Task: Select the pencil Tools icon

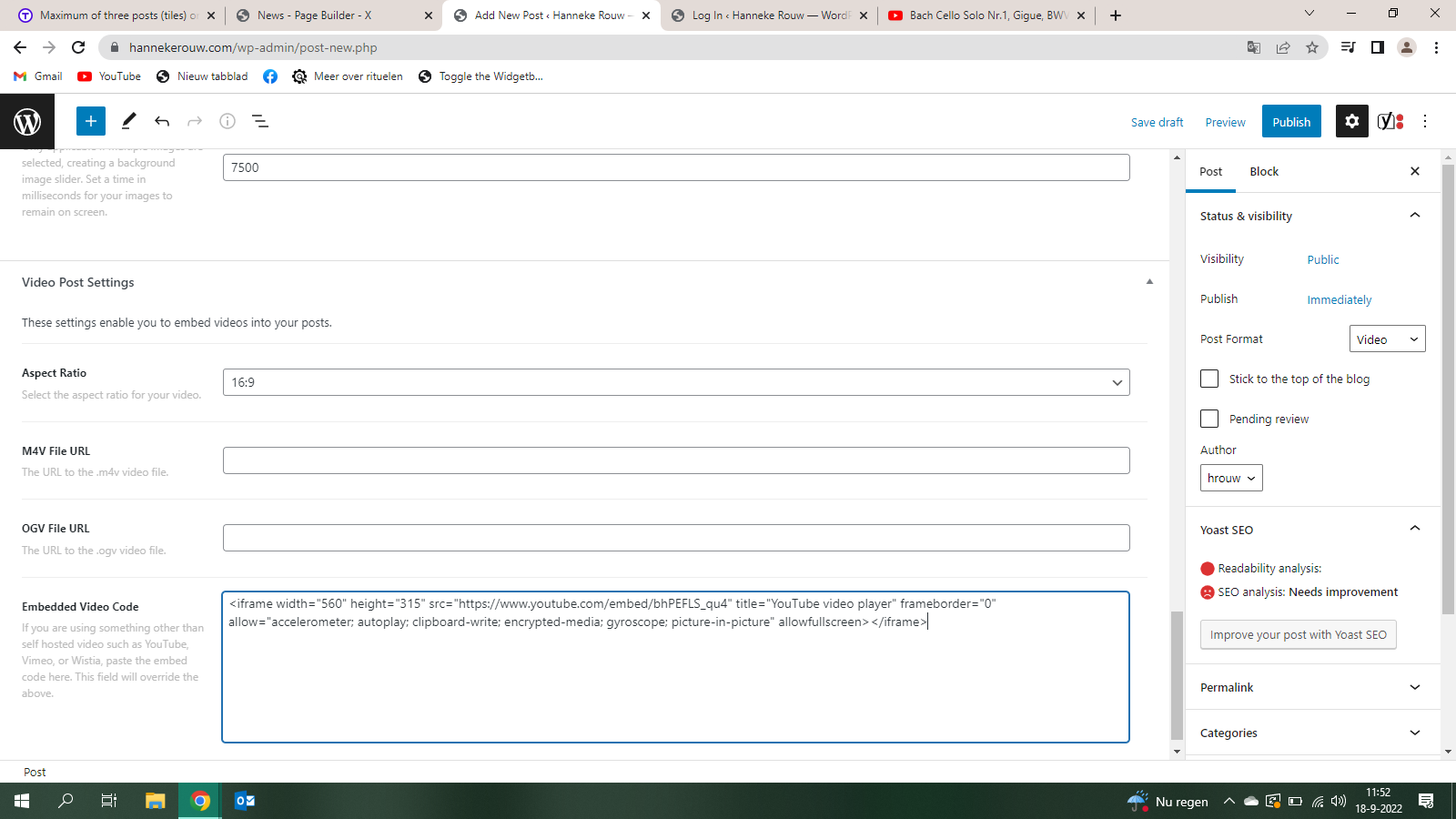Action: coord(128,121)
